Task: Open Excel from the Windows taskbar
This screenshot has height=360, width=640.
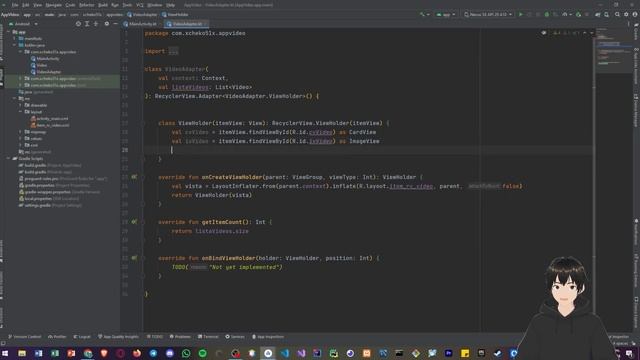Action: coord(55,353)
